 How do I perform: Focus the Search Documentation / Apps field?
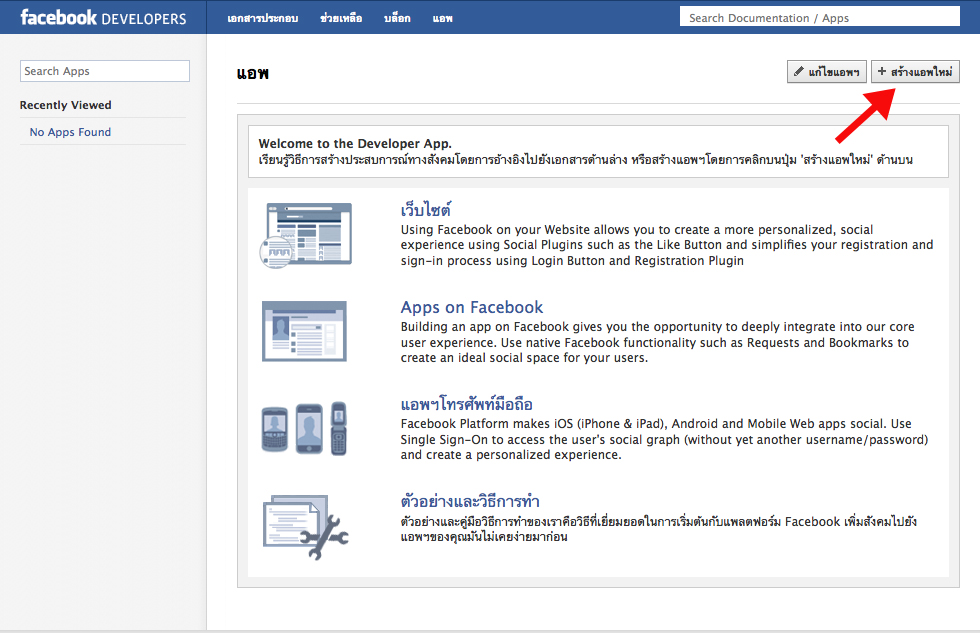coord(819,17)
